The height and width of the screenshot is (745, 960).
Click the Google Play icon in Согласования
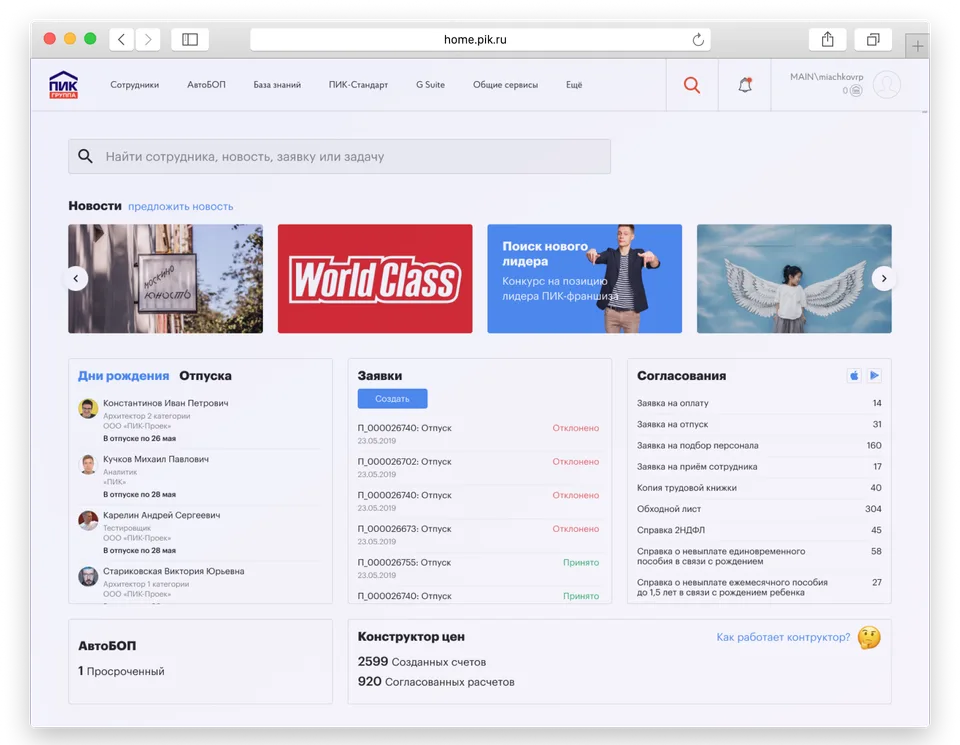(x=875, y=374)
